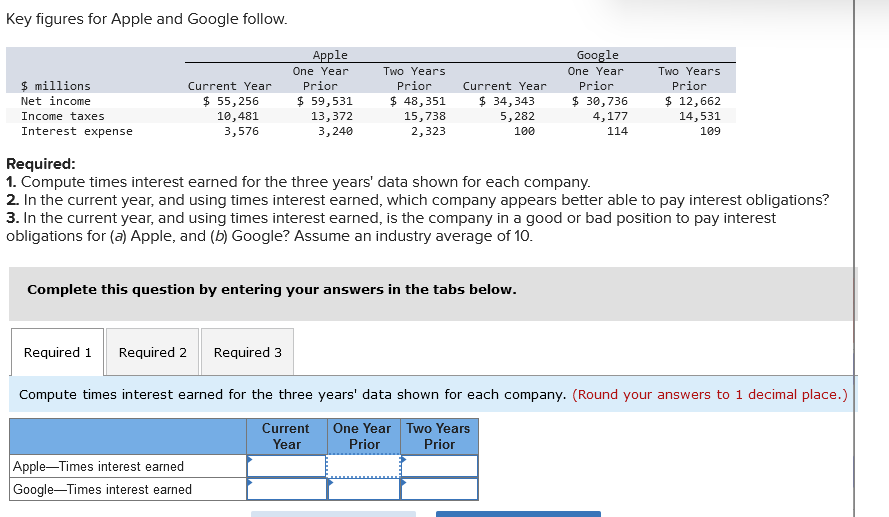Click the Net income row label
The width and height of the screenshot is (889, 517).
[56, 101]
